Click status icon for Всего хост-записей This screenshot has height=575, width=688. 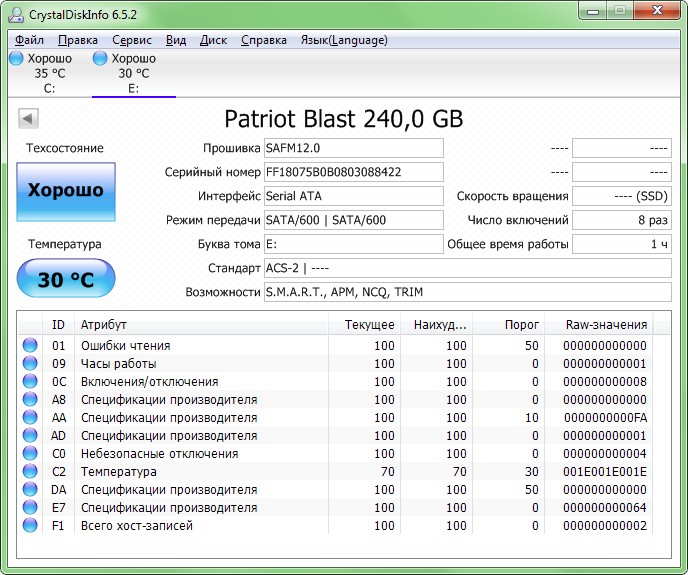[x=30, y=525]
